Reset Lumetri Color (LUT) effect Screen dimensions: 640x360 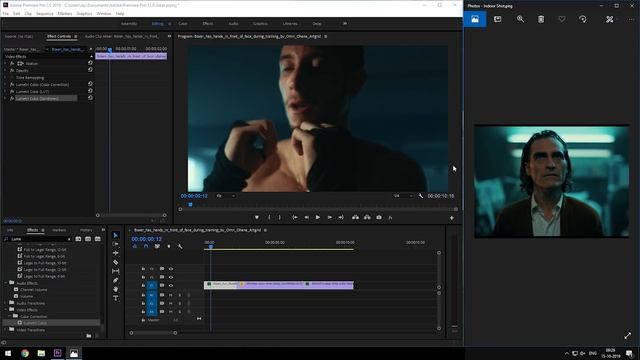(x=90, y=91)
